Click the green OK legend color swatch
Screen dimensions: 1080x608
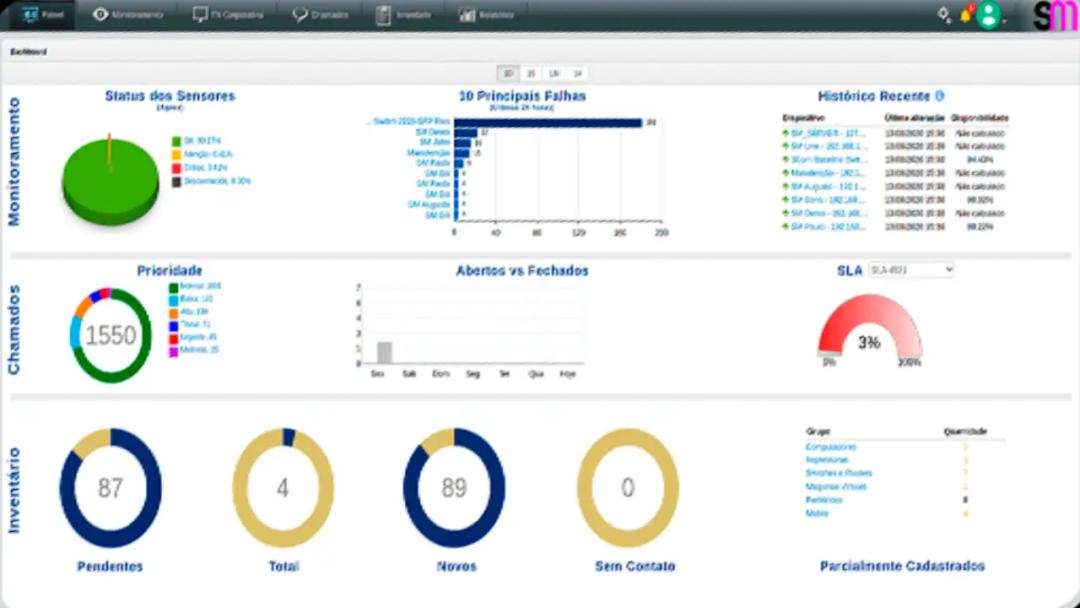click(176, 142)
